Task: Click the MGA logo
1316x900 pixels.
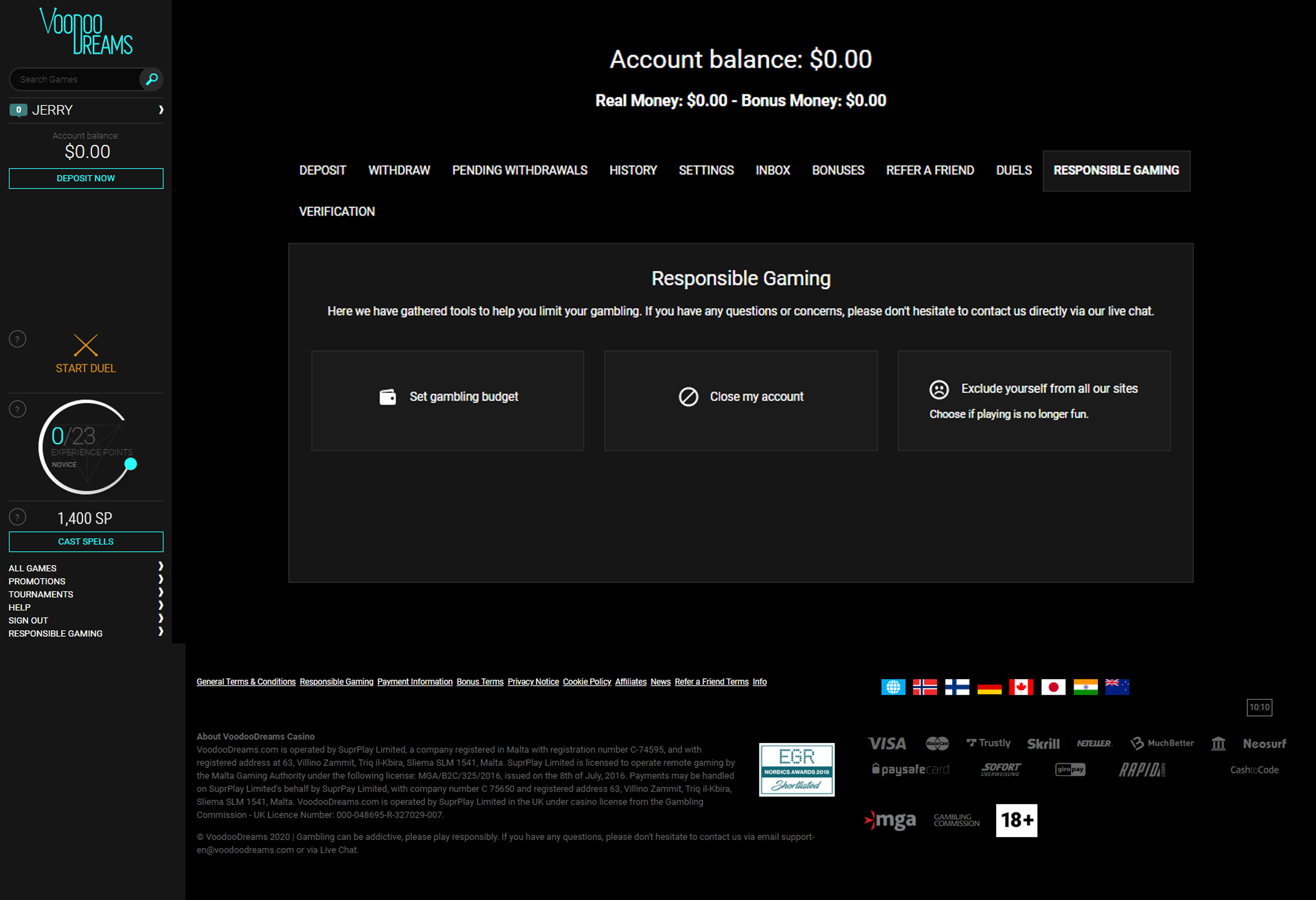Action: (x=890, y=820)
